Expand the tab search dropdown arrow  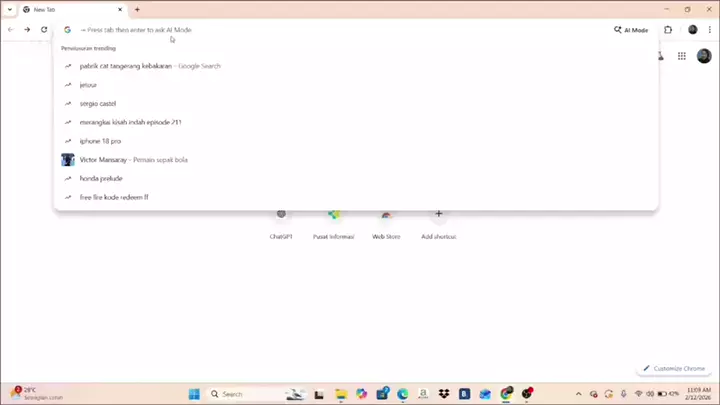tap(9, 9)
